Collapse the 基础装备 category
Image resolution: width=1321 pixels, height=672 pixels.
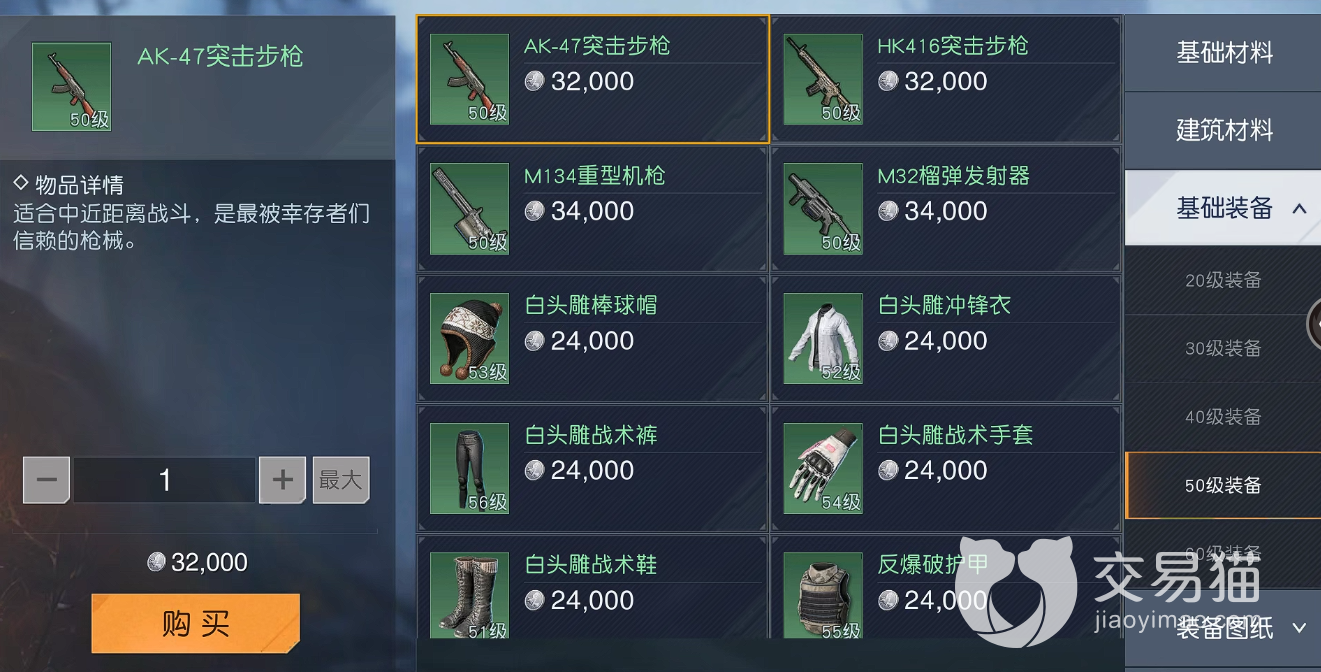(1298, 208)
